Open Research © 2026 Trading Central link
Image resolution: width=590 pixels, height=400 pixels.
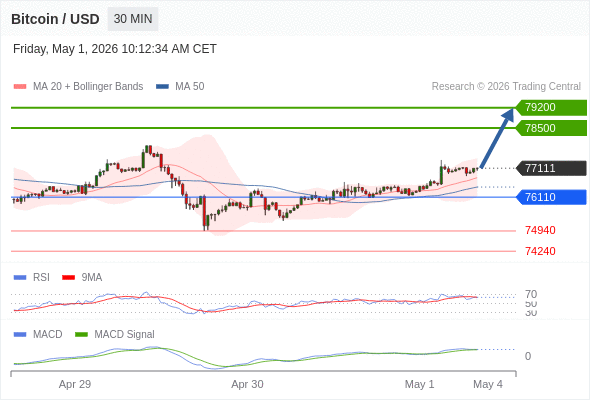(506, 87)
